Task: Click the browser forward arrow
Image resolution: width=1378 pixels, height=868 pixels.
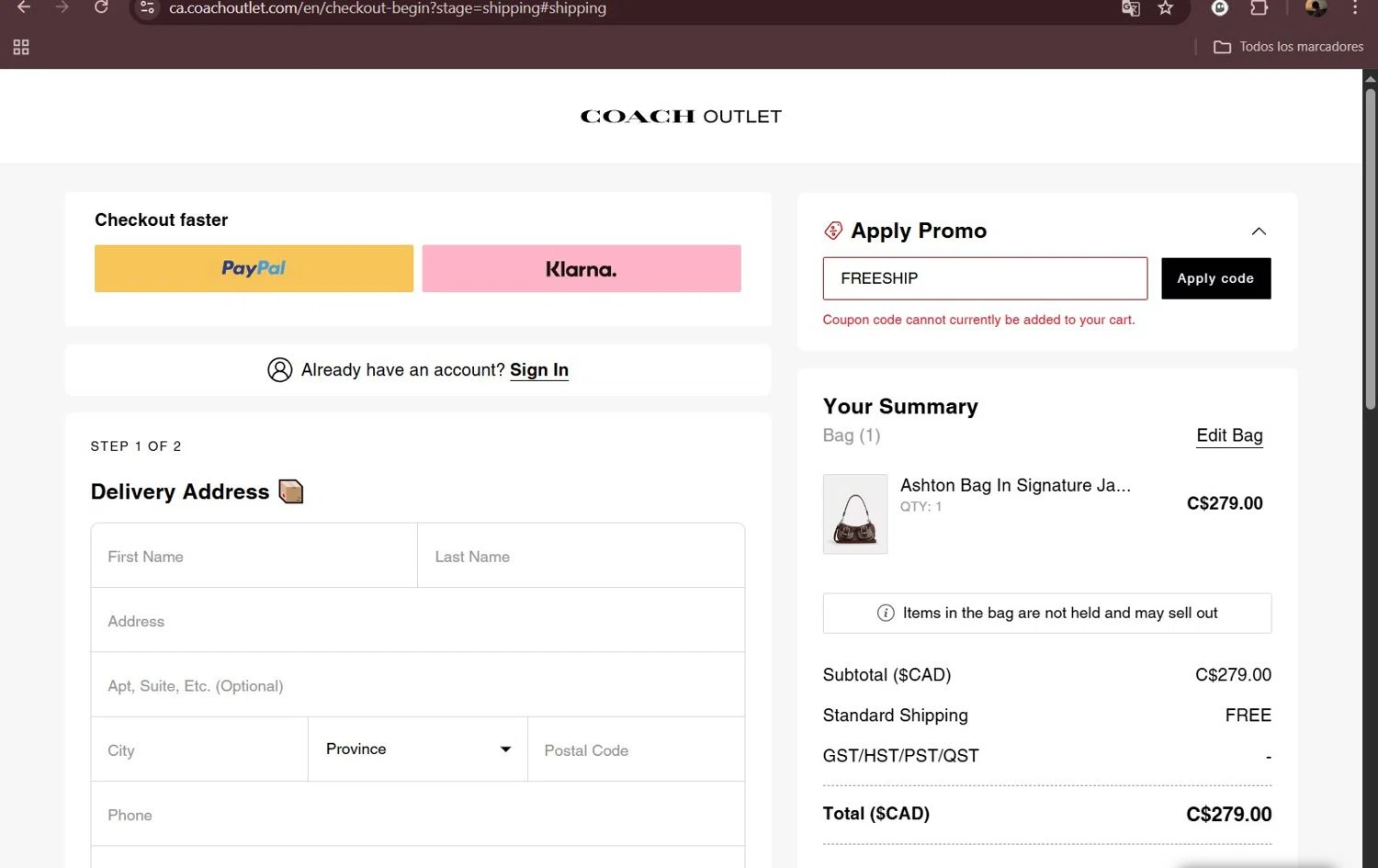Action: click(x=62, y=7)
